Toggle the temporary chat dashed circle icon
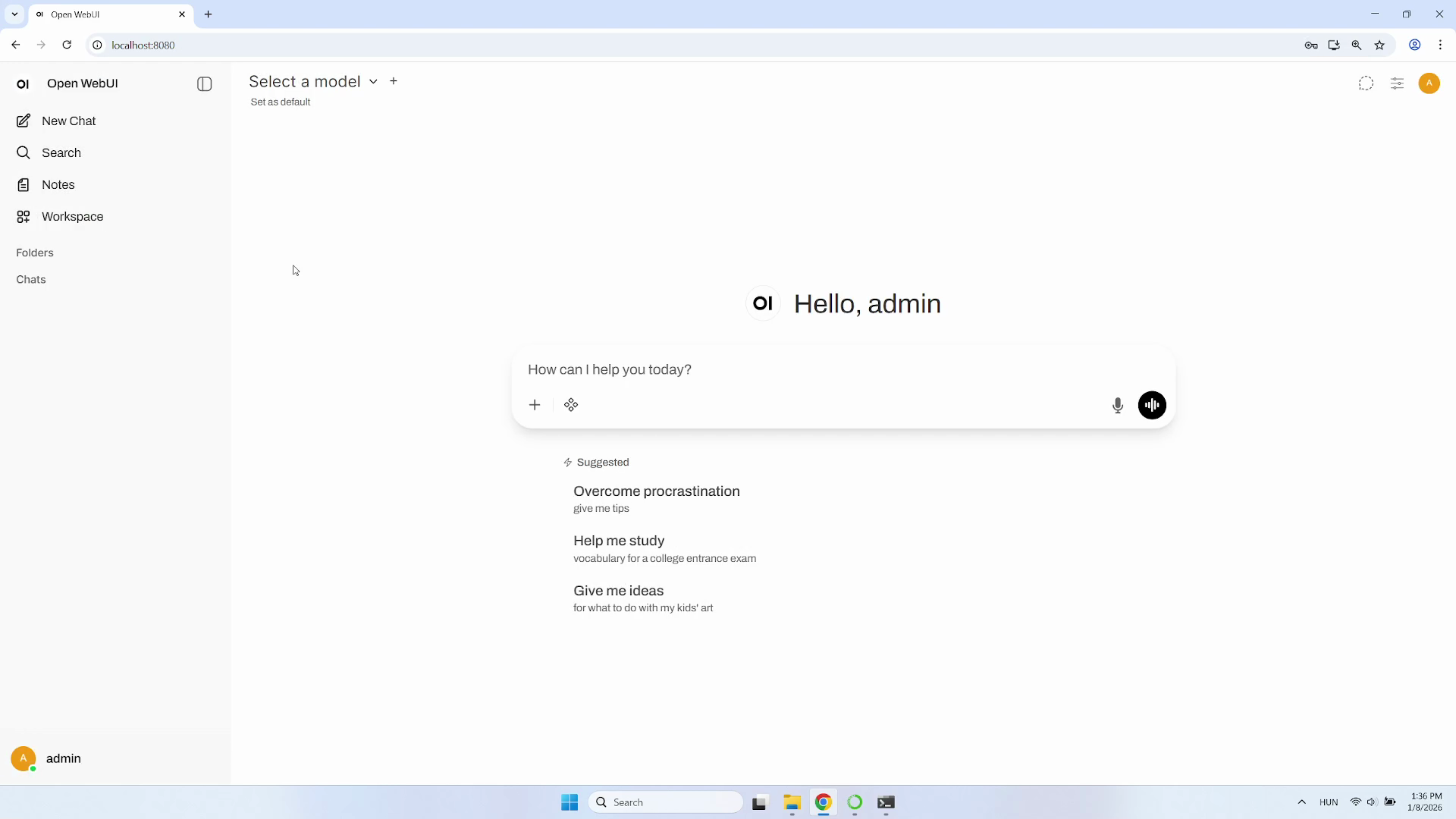 click(x=1366, y=84)
